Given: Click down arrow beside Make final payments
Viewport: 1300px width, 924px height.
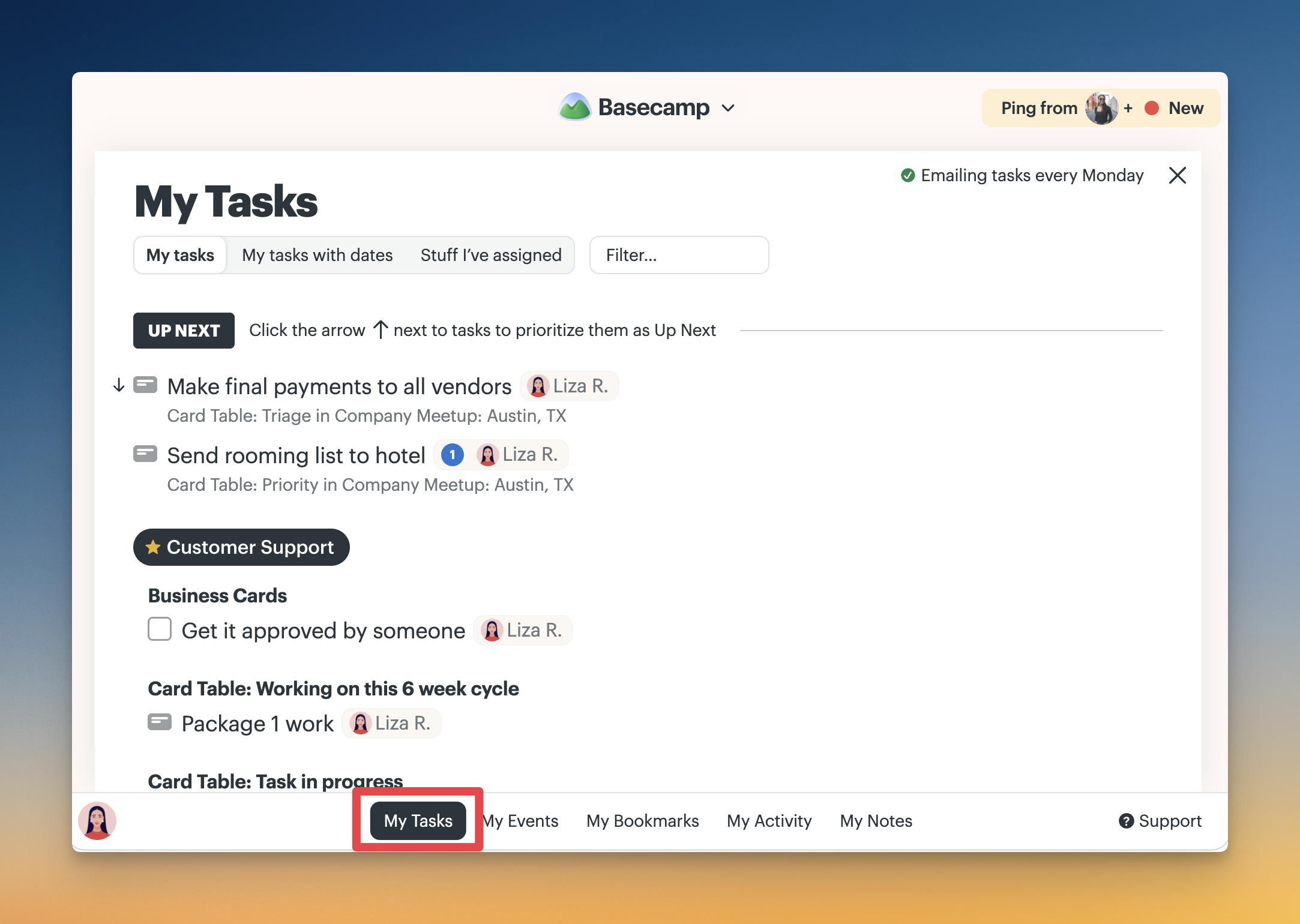Looking at the screenshot, I should pyautogui.click(x=119, y=385).
